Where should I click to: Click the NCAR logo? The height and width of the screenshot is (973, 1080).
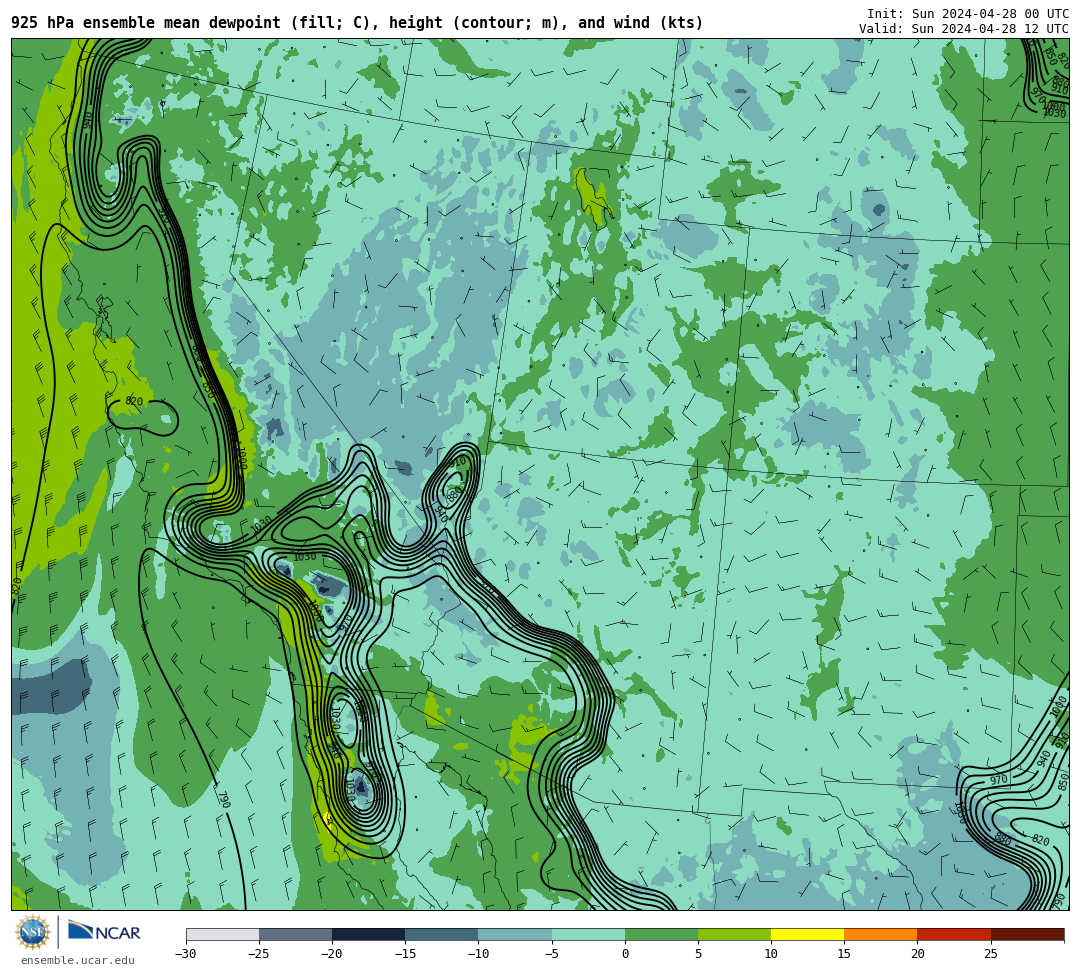click(x=105, y=932)
